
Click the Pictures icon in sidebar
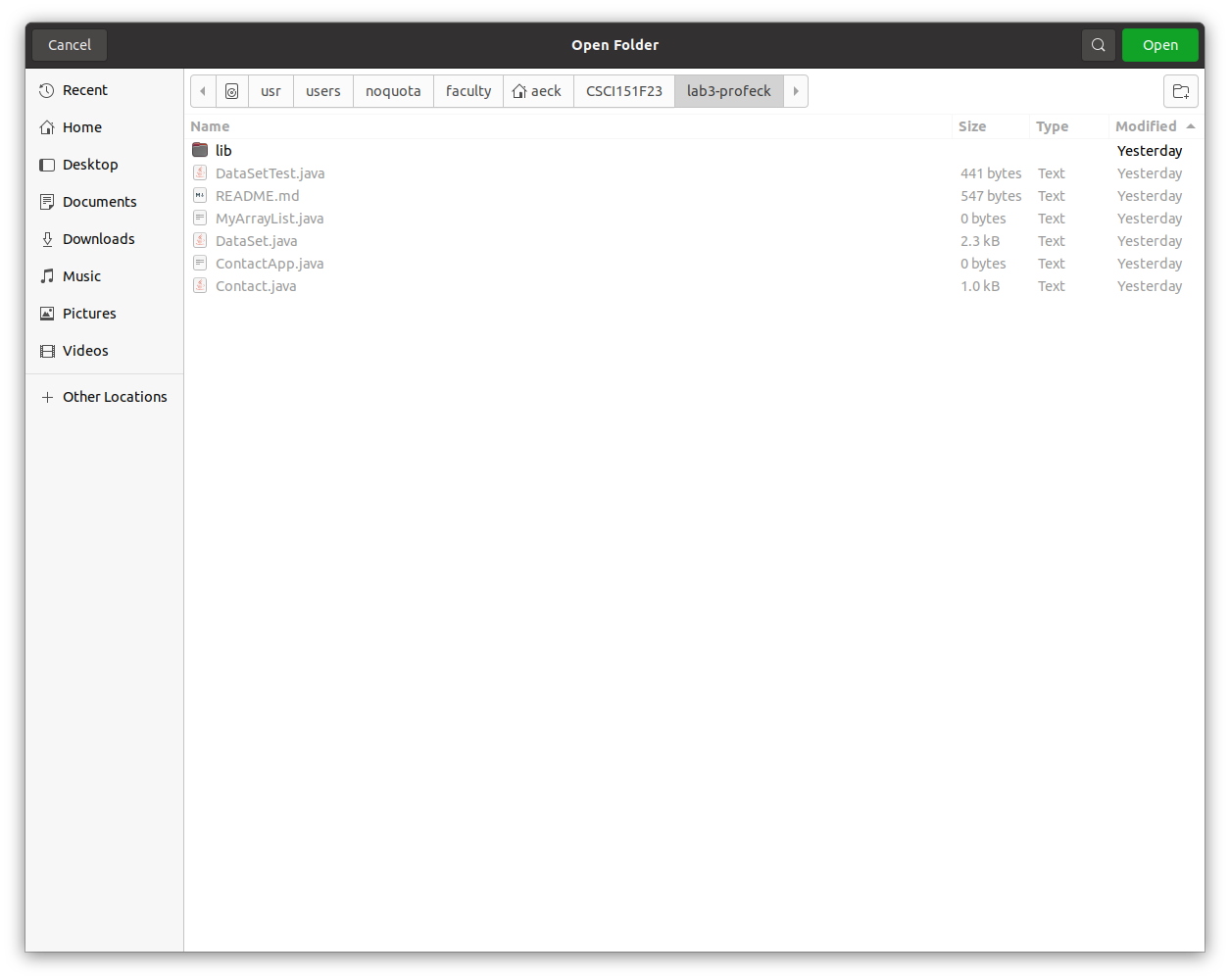(47, 314)
